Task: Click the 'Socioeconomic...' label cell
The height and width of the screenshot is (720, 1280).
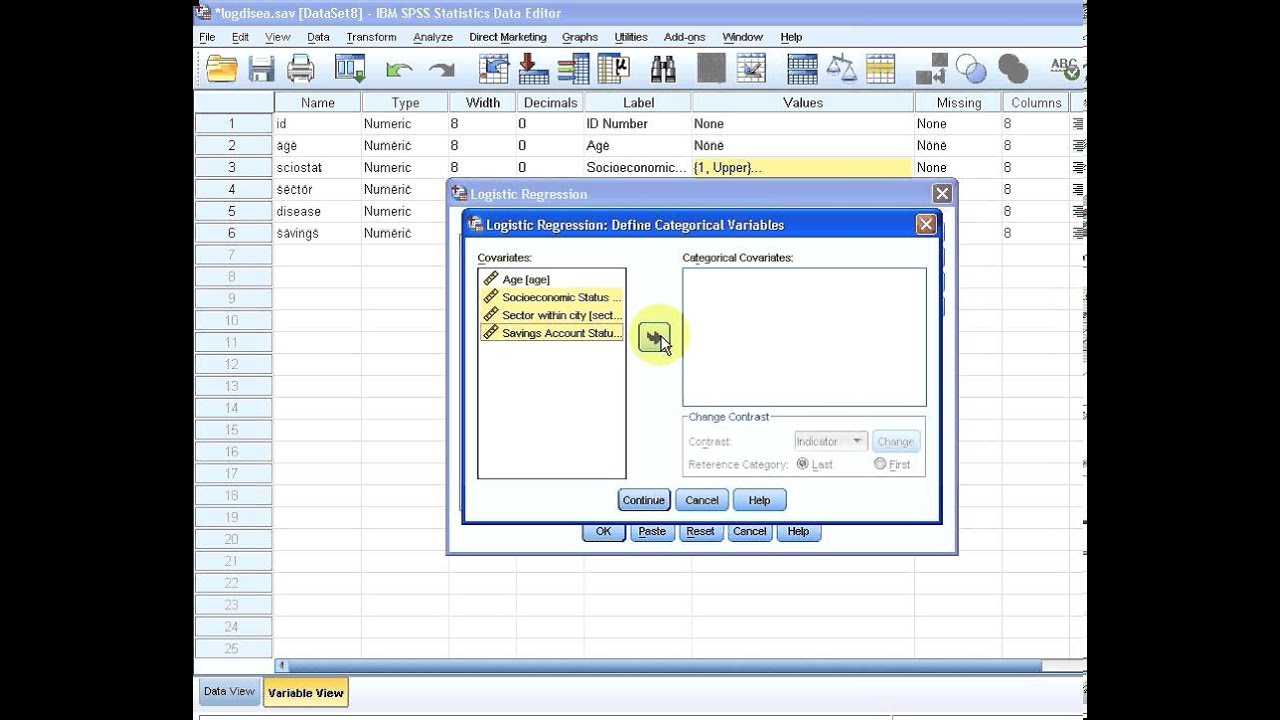Action: click(x=637, y=167)
